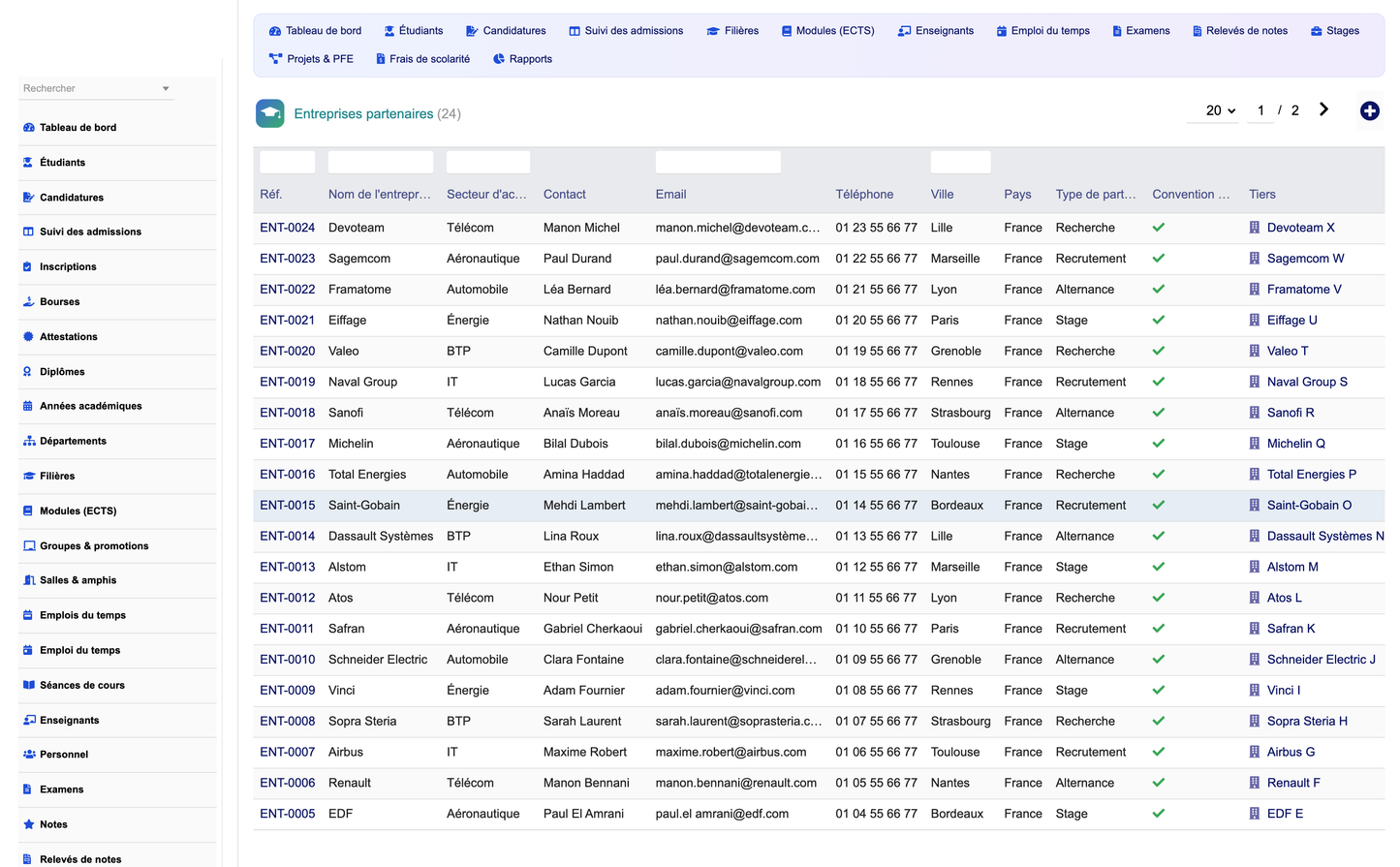Click the Séances de cours book icon
1400x867 pixels.
pyautogui.click(x=28, y=685)
